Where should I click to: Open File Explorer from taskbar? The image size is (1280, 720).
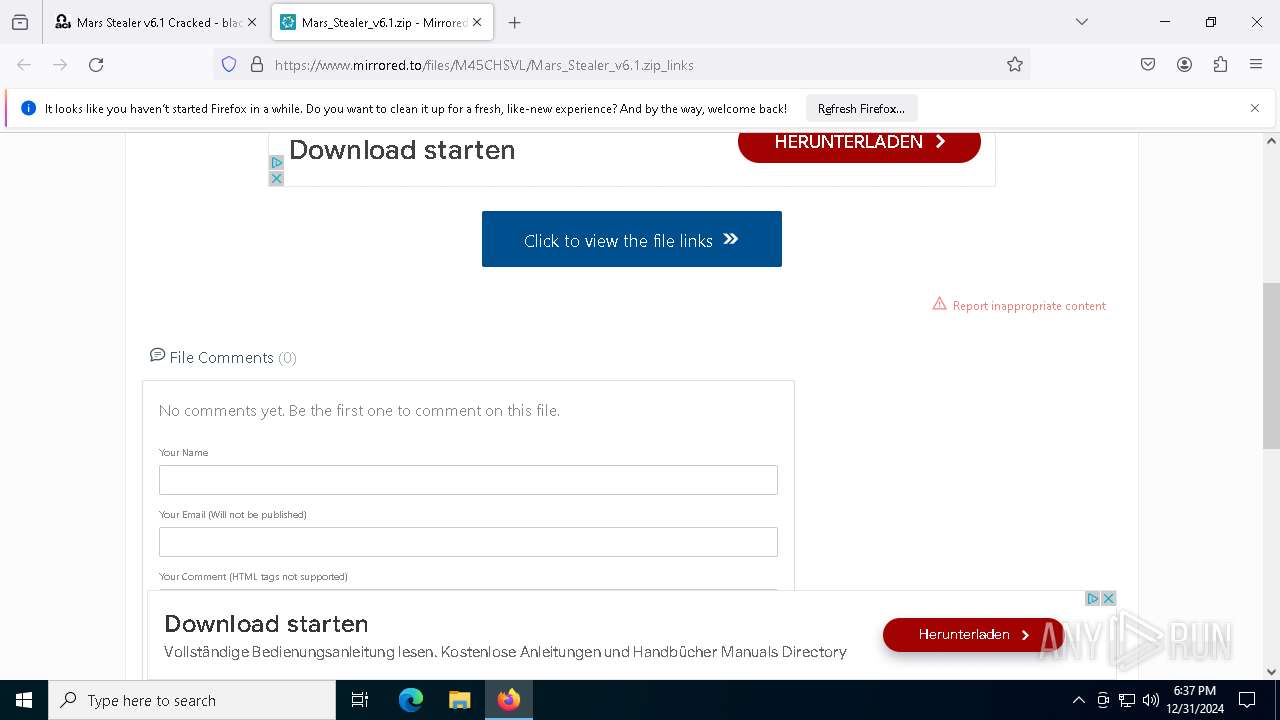tap(459, 700)
